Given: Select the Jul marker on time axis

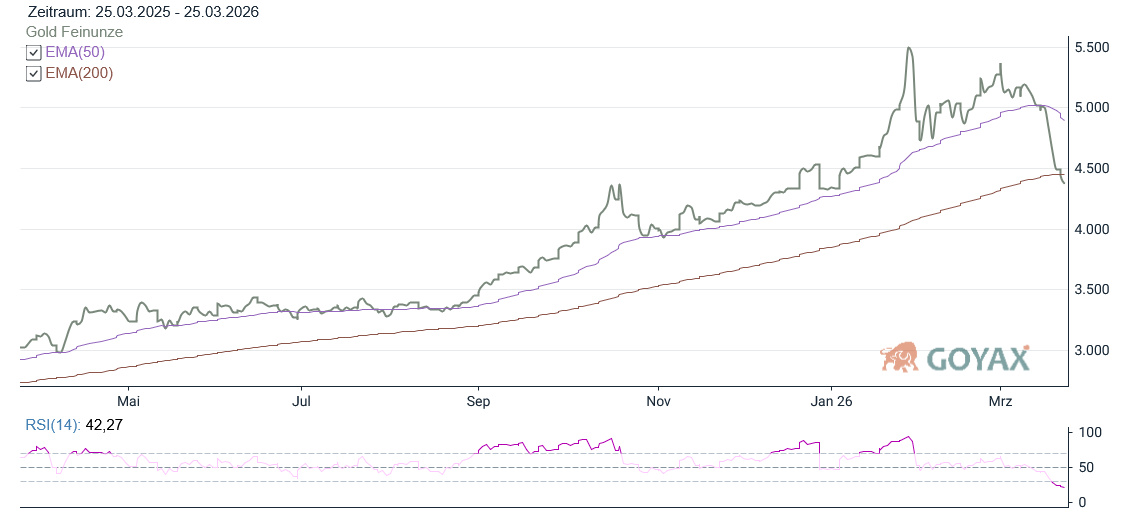Looking at the screenshot, I should point(301,402).
